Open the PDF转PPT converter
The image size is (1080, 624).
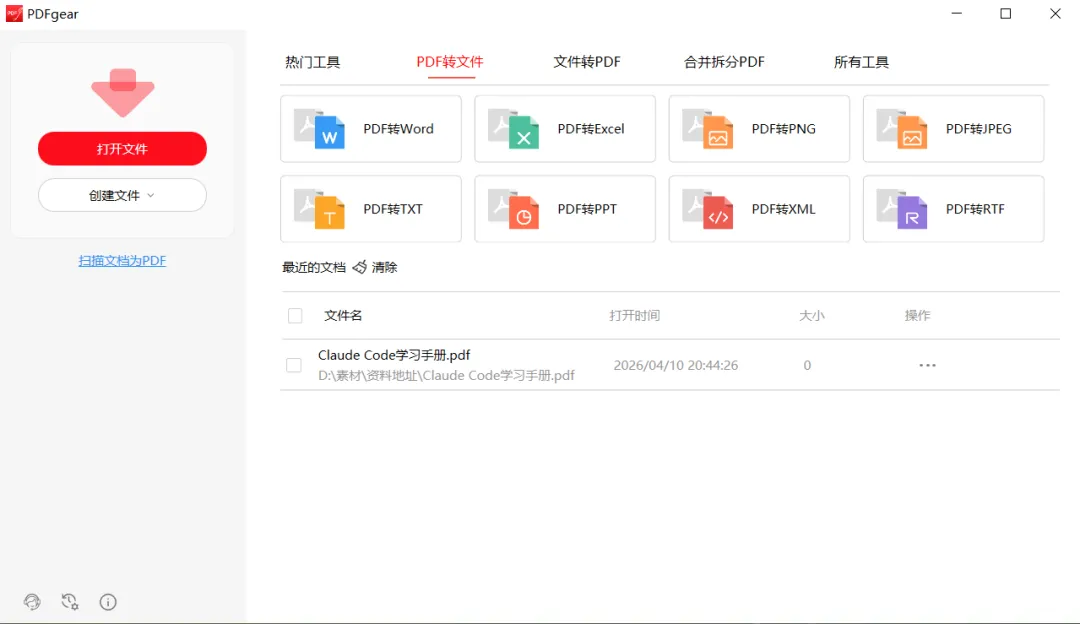pyautogui.click(x=565, y=209)
